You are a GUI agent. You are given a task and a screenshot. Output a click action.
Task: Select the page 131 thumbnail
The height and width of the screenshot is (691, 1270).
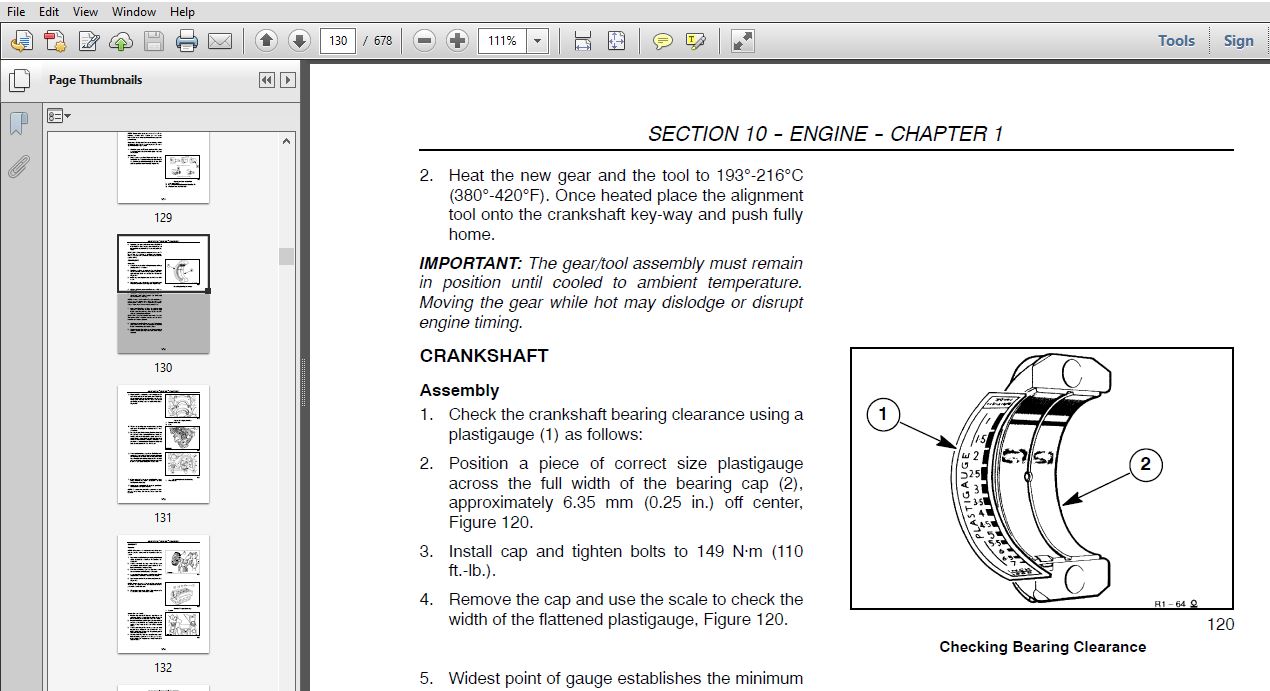(x=164, y=444)
